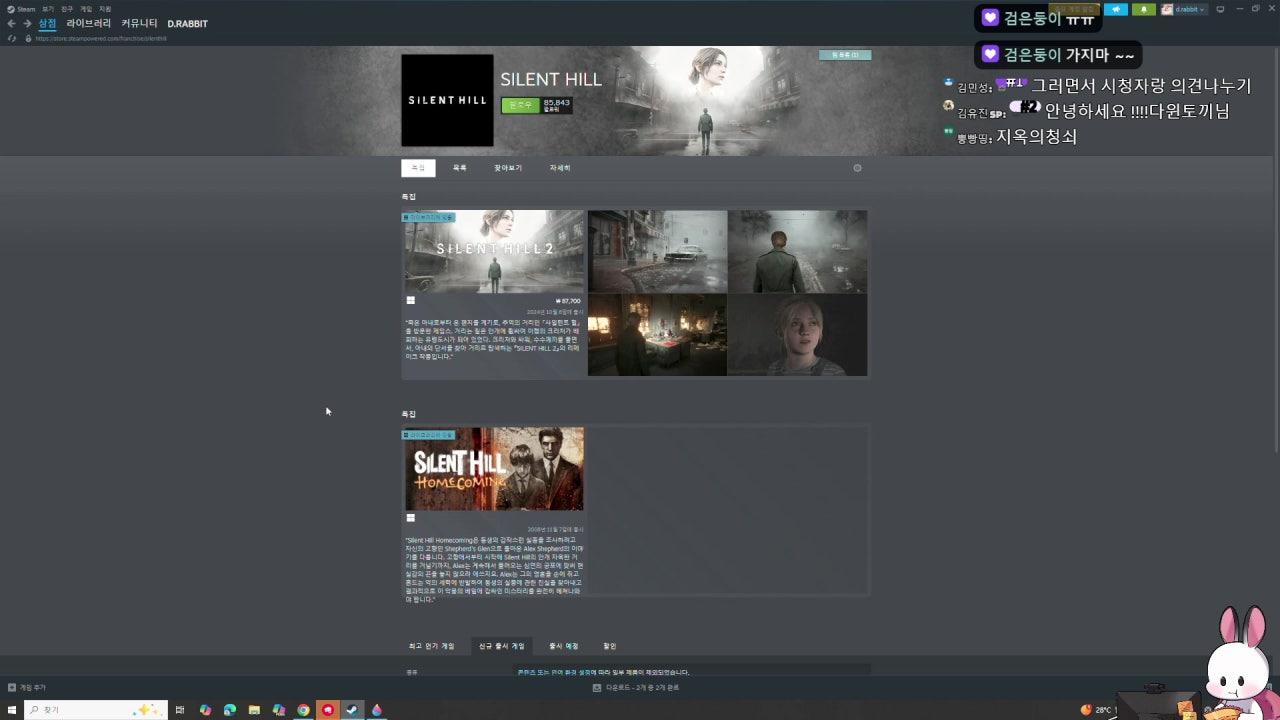1280x720 pixels.
Task: Select the 출시 예정 tab
Action: tap(564, 646)
